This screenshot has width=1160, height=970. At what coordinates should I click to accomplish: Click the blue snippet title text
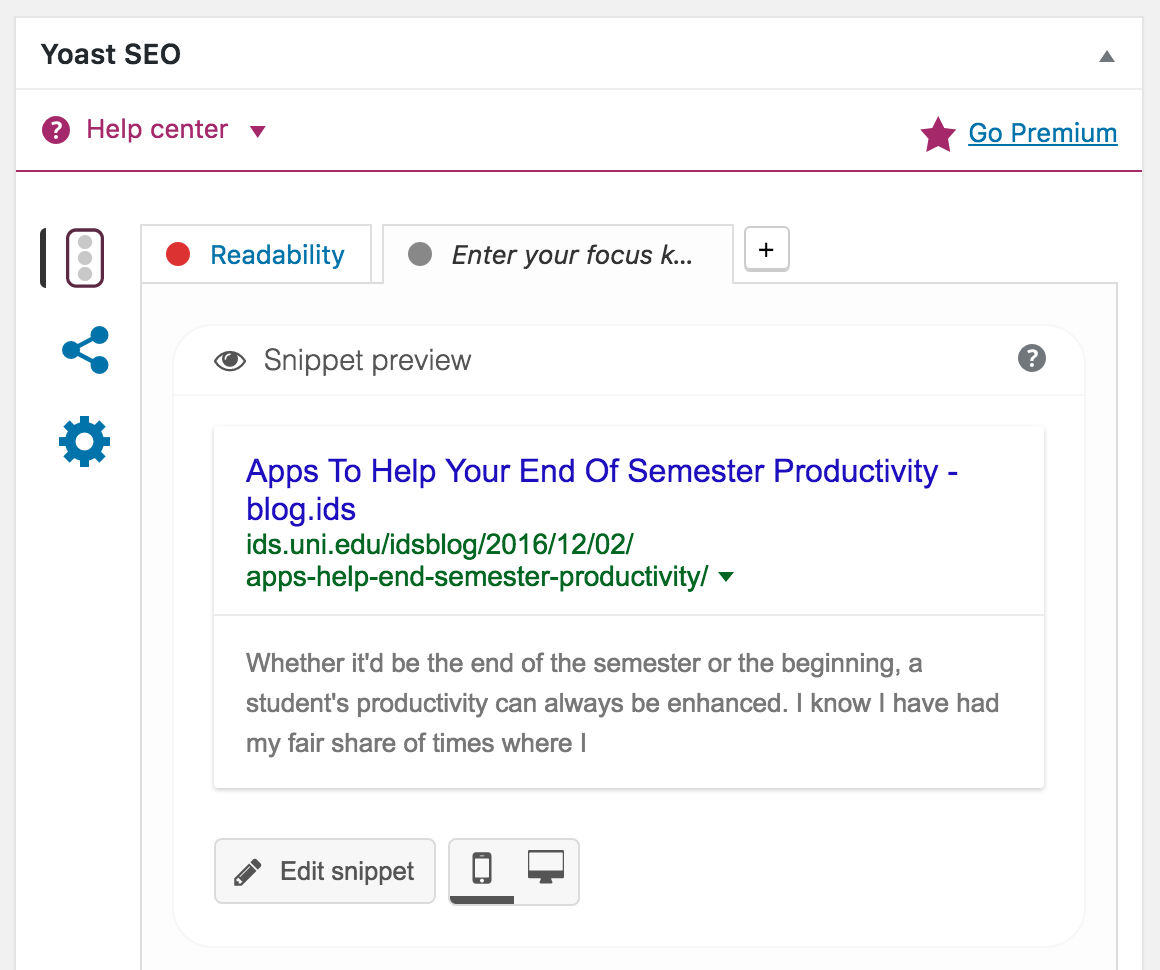point(601,470)
